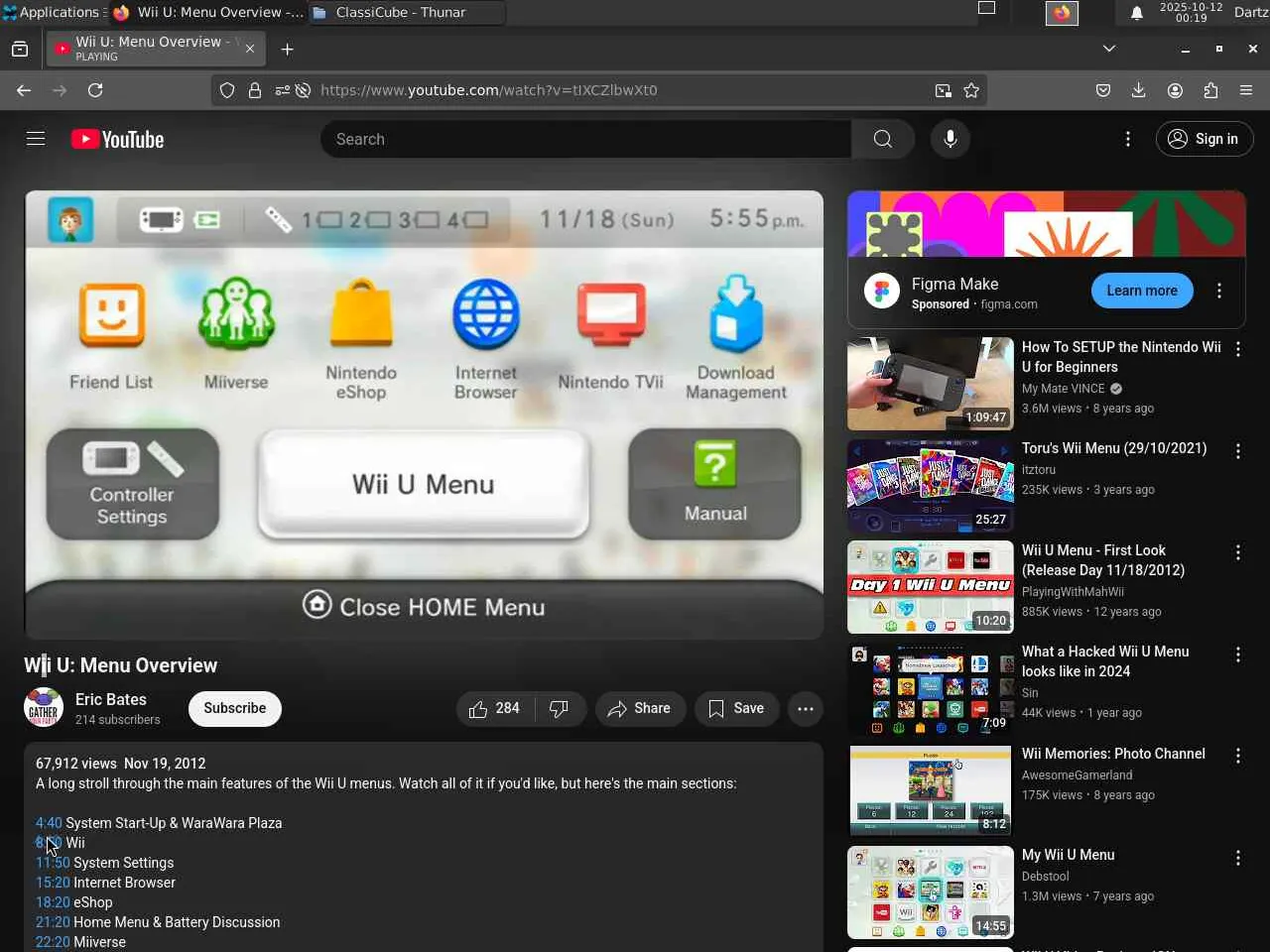The height and width of the screenshot is (952, 1270).
Task: Open Figma Make sponsored banner
Action: coord(1047,224)
